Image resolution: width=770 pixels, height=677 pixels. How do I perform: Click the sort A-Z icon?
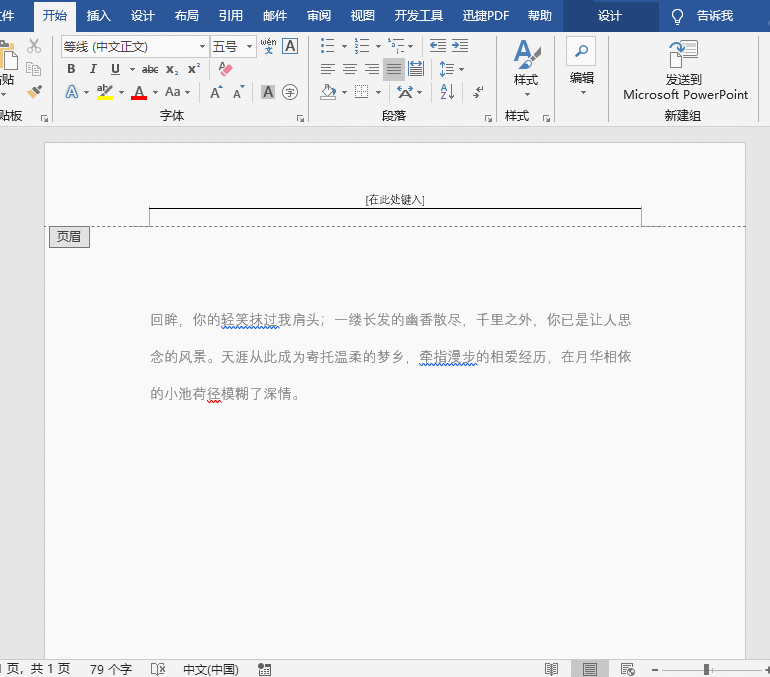click(x=447, y=92)
